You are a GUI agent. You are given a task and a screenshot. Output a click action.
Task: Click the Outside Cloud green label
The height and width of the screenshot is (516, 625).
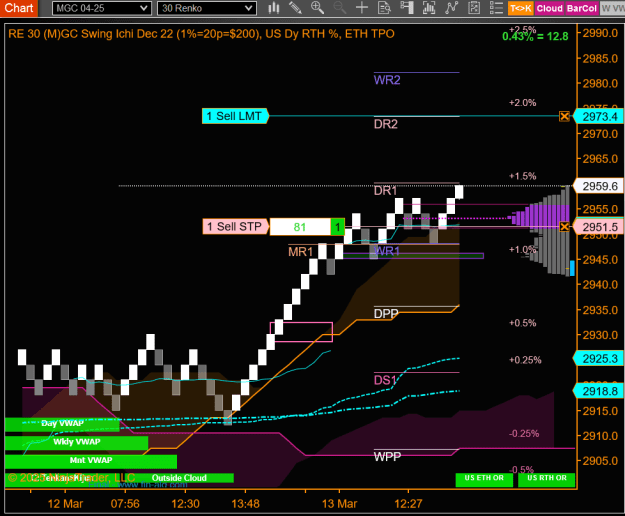click(x=179, y=478)
